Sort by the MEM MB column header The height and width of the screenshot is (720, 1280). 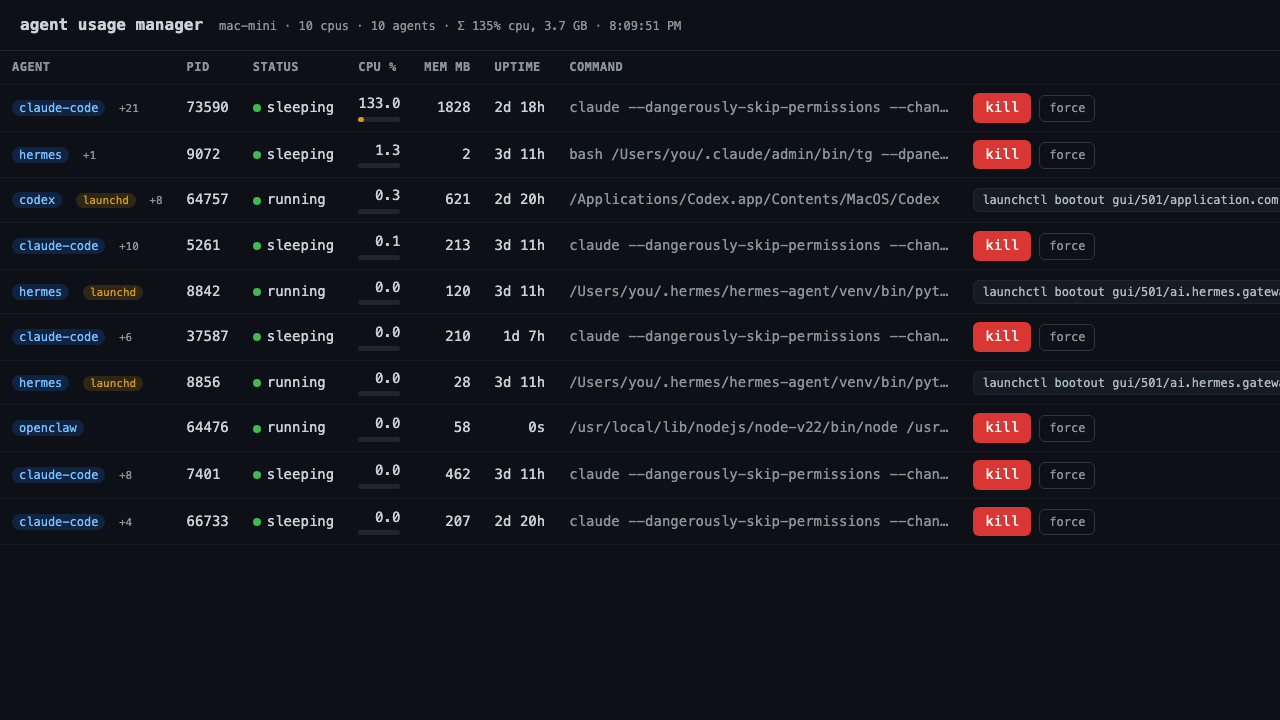447,67
